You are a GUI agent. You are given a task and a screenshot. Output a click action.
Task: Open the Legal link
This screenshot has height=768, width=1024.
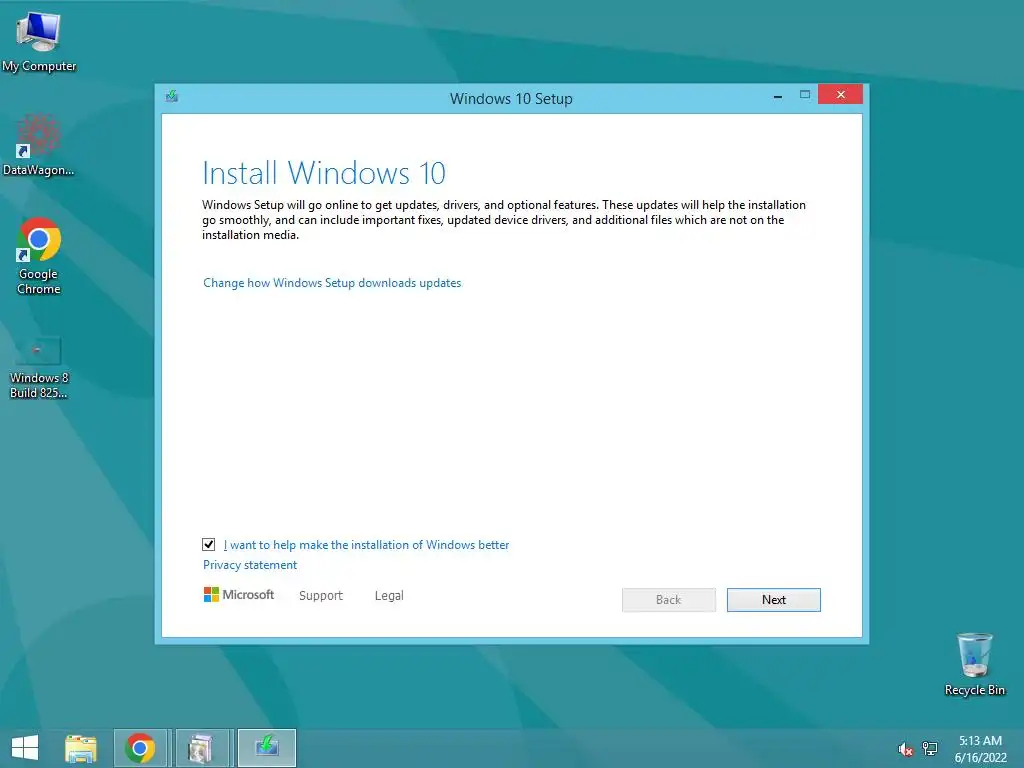click(389, 596)
